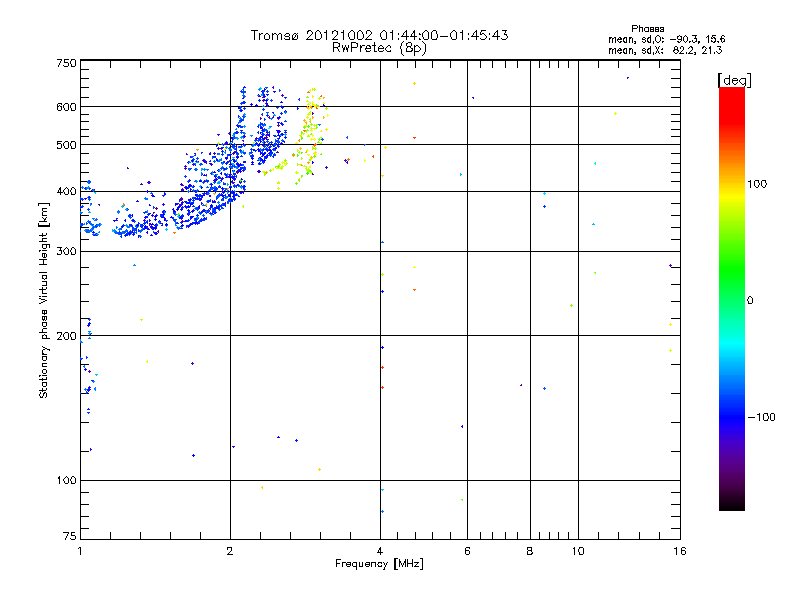Select the 'RwPretec (8p)' subtitle text
Viewport: 800px width, 600px height.
pos(379,48)
